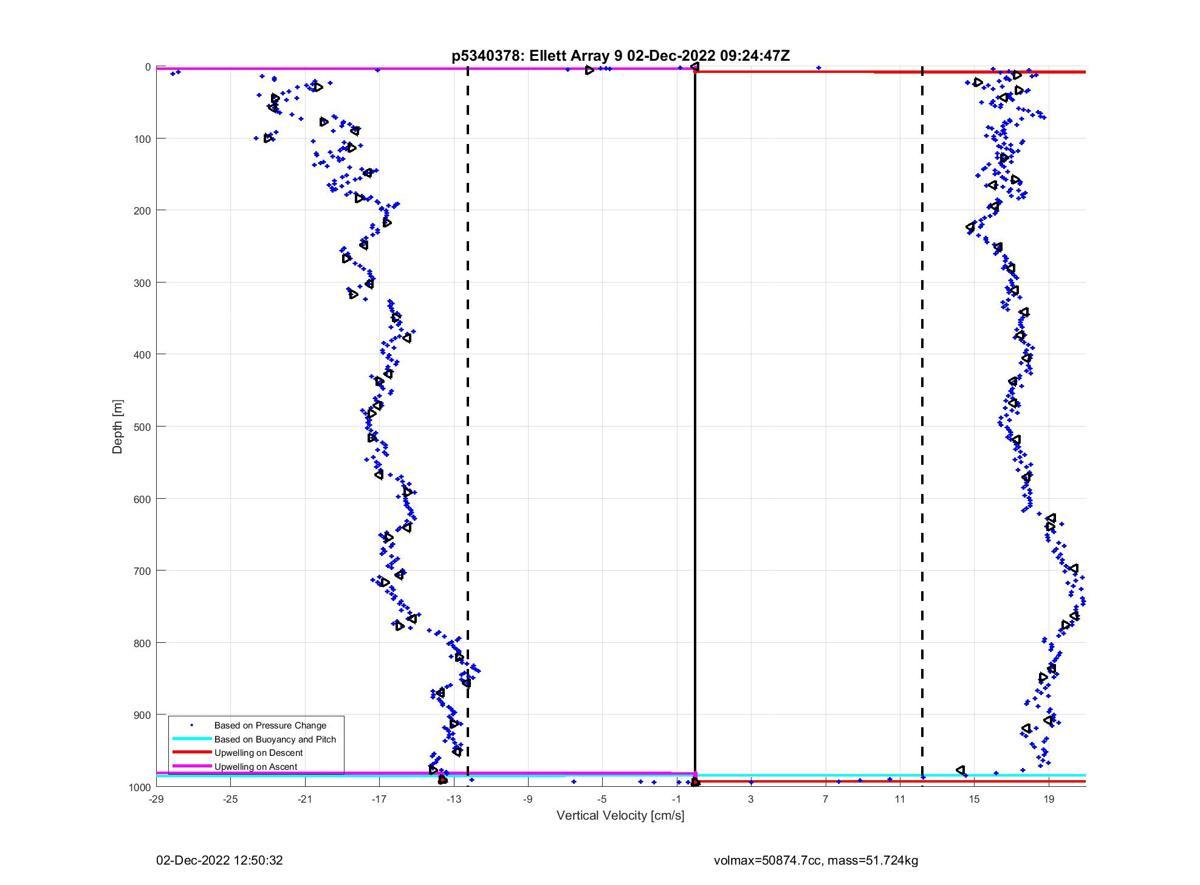1200x885 pixels.
Task: Click the depth tick label 100
Action: 142,139
